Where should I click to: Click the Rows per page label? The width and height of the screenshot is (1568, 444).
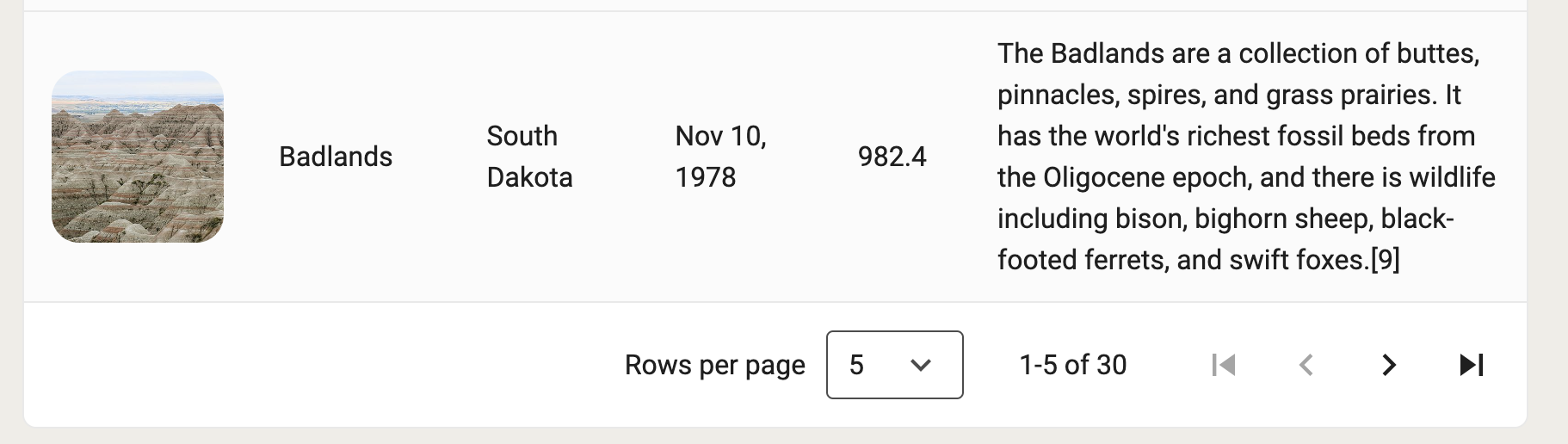point(714,365)
